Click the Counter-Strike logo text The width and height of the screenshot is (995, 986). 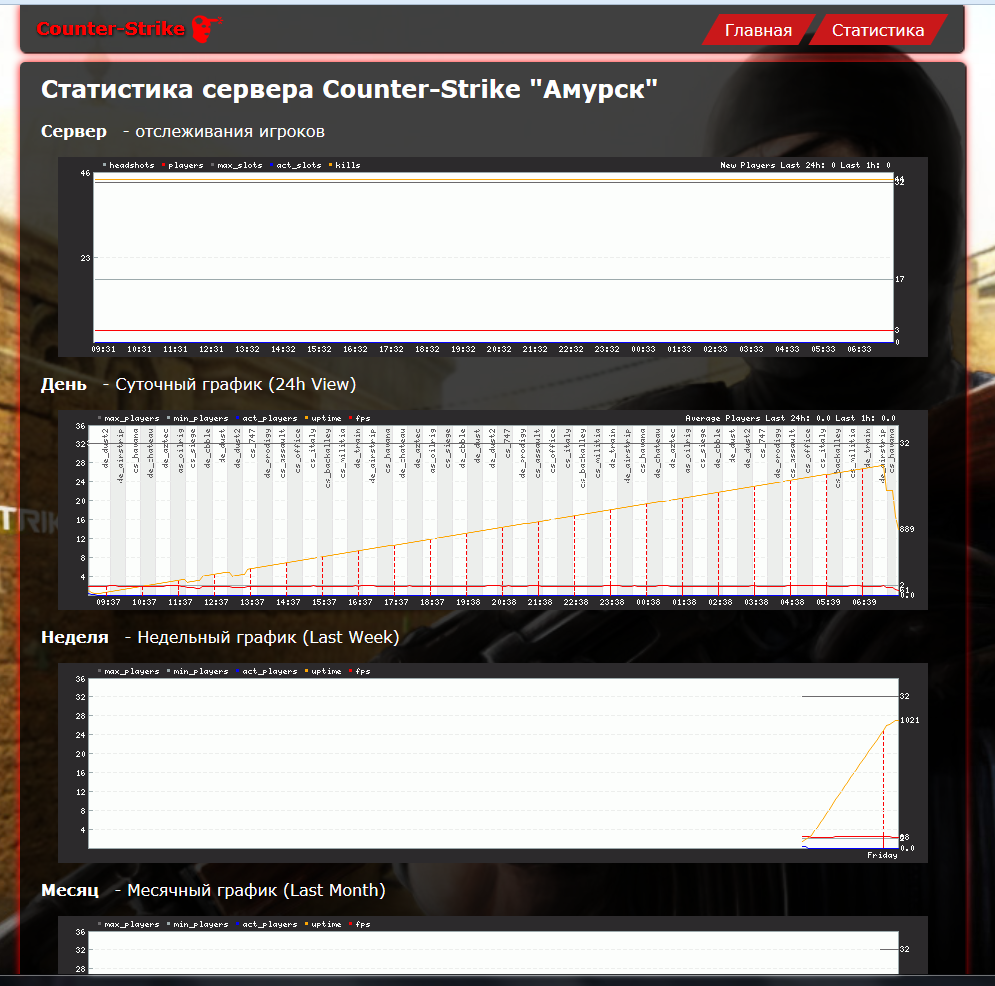click(110, 29)
